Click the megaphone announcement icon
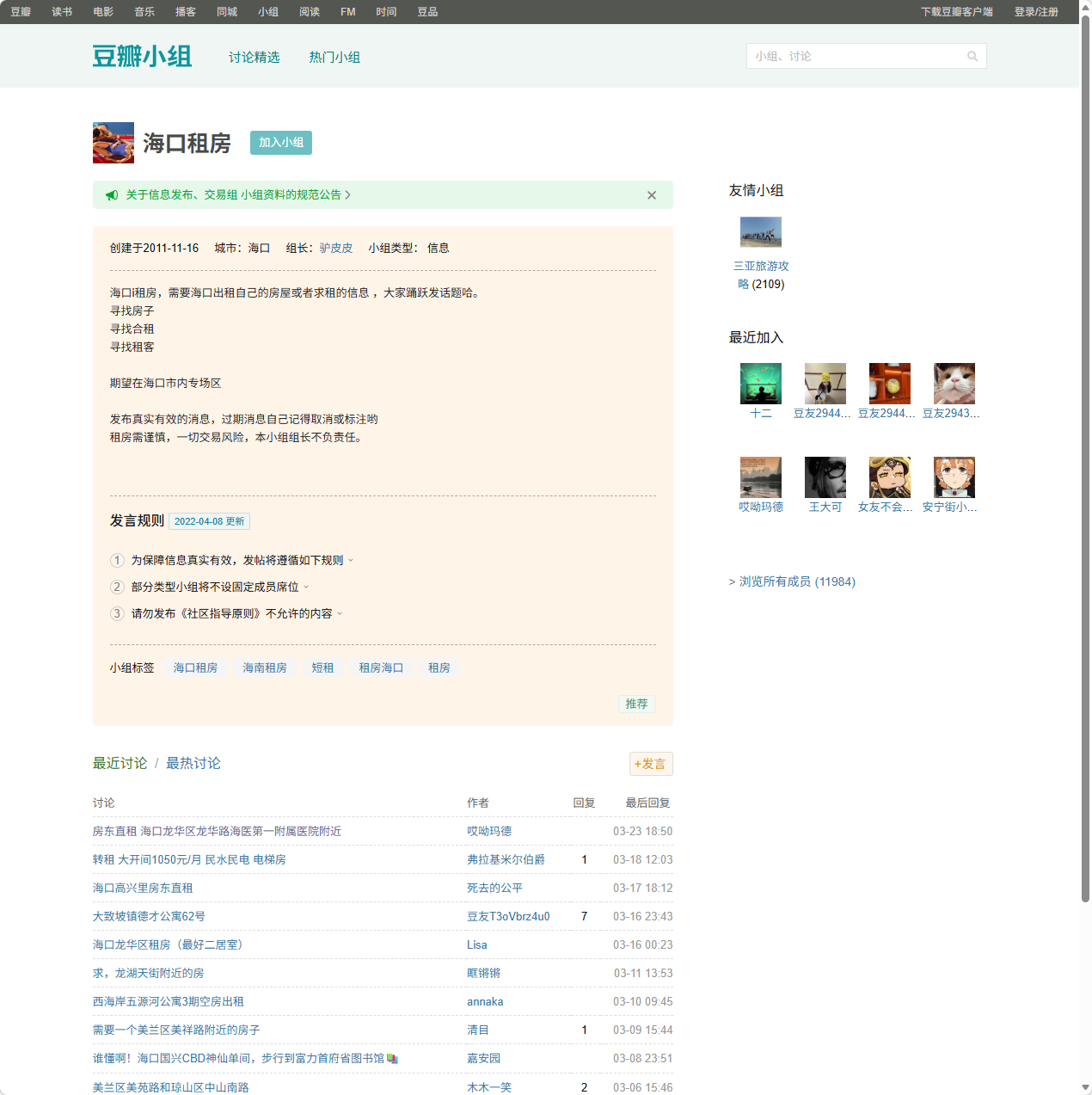The width and height of the screenshot is (1092, 1095). [x=112, y=195]
